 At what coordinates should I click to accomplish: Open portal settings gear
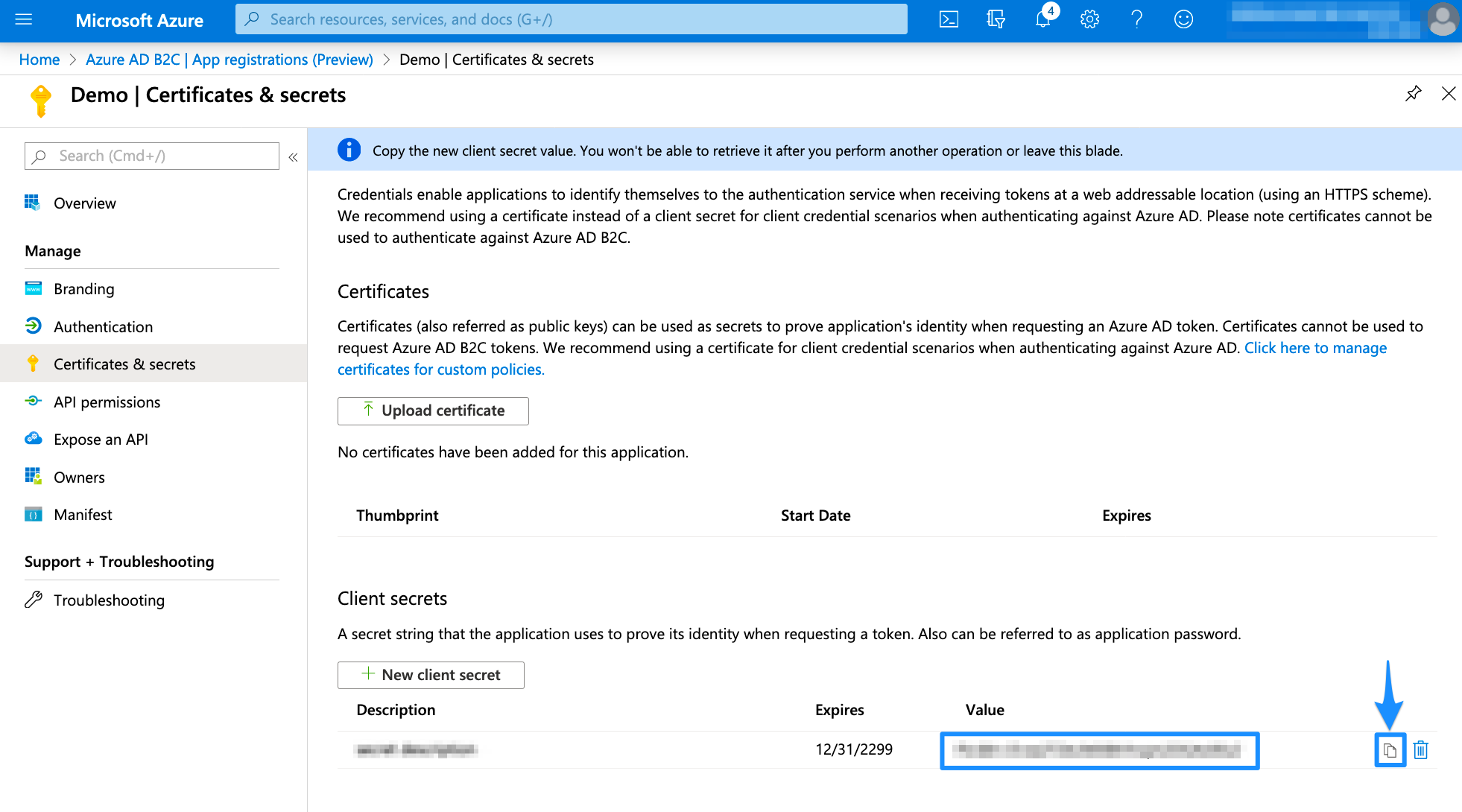pos(1089,19)
